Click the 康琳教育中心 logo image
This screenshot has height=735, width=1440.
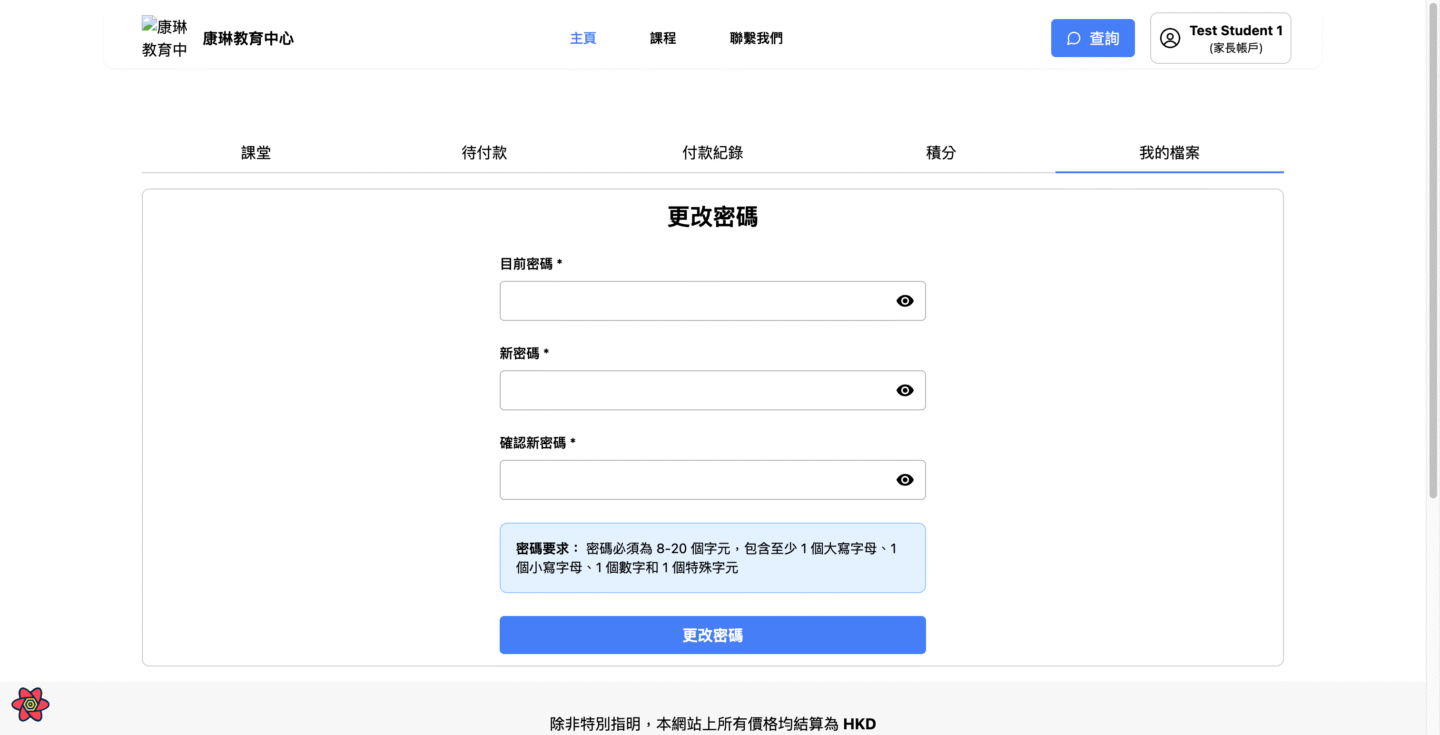tap(165, 38)
